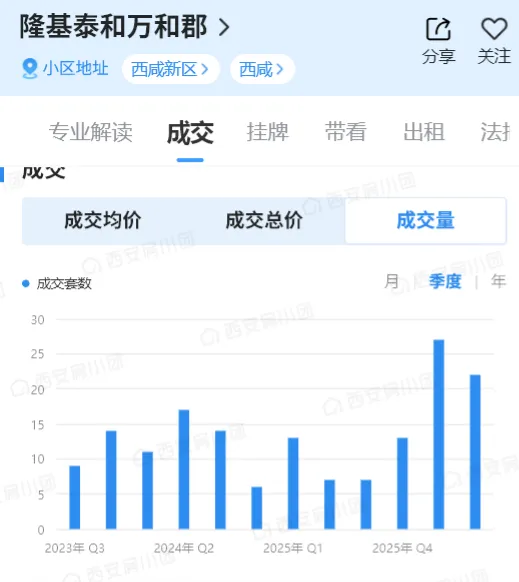This screenshot has height=582, width=519.
Task: Expand the 隆基泰和万和郡 title chevron
Action: coord(224,27)
